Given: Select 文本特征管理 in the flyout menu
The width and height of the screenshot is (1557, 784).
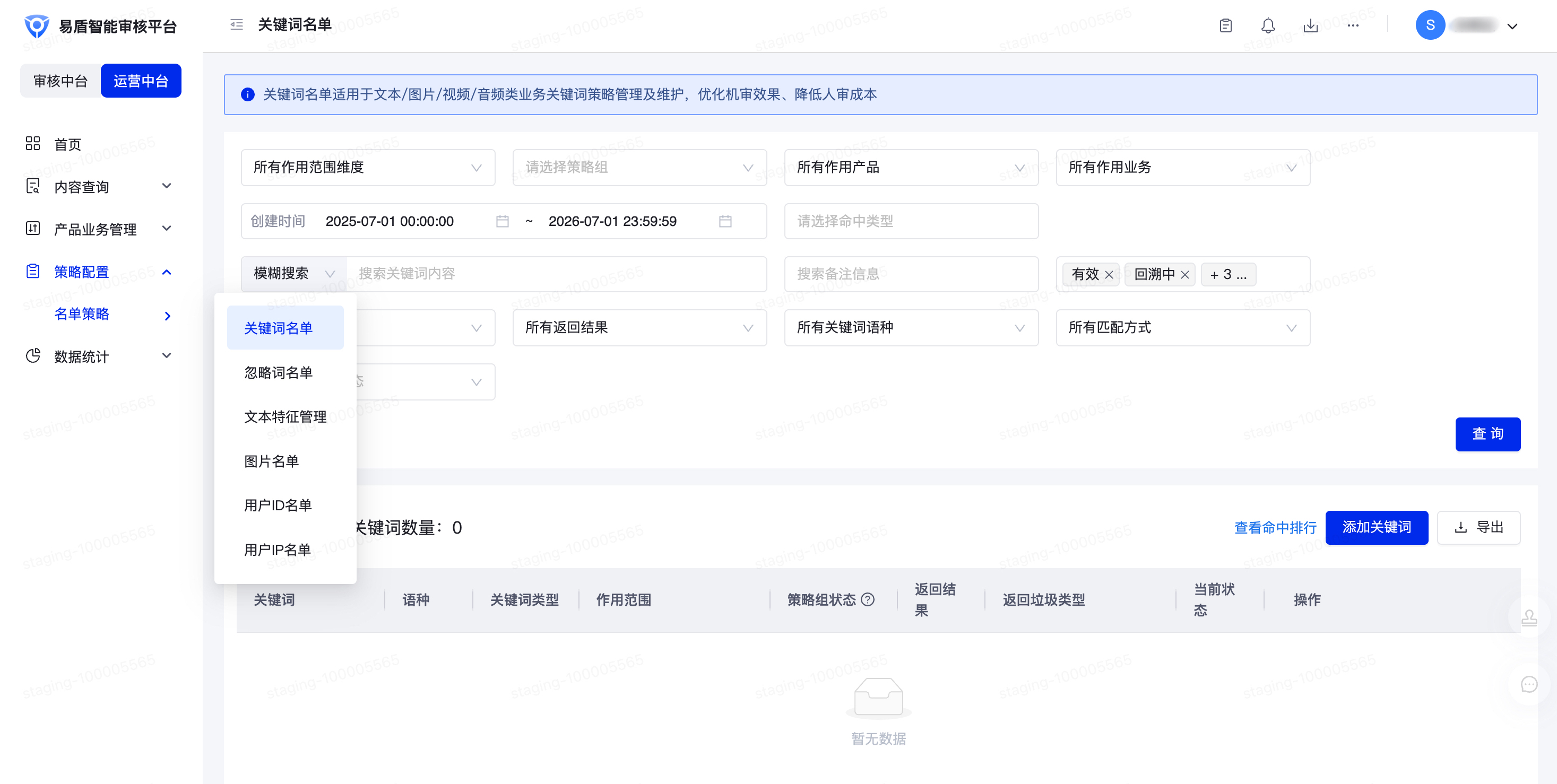Looking at the screenshot, I should [x=286, y=417].
